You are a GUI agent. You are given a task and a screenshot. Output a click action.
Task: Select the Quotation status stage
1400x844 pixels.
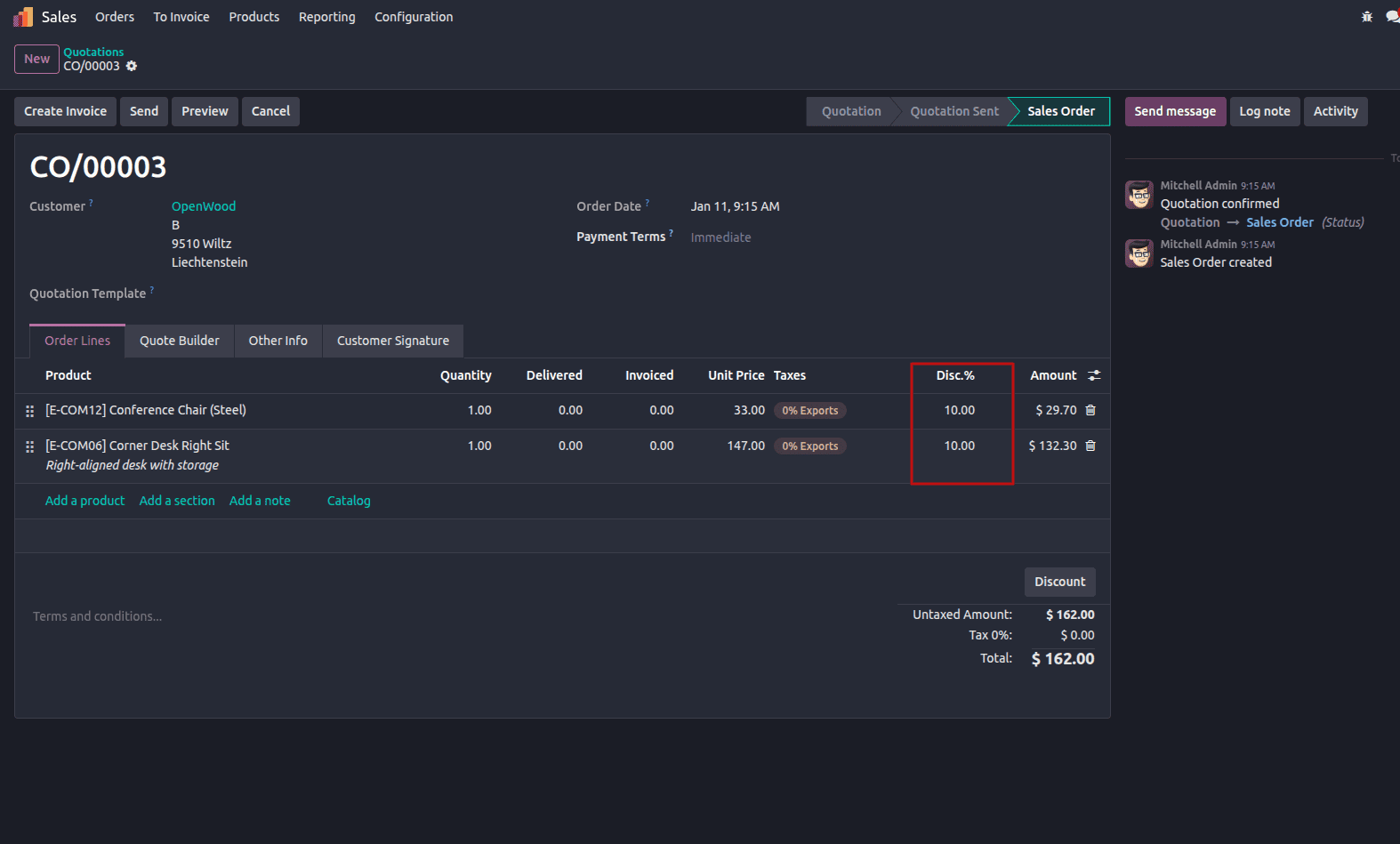click(851, 111)
